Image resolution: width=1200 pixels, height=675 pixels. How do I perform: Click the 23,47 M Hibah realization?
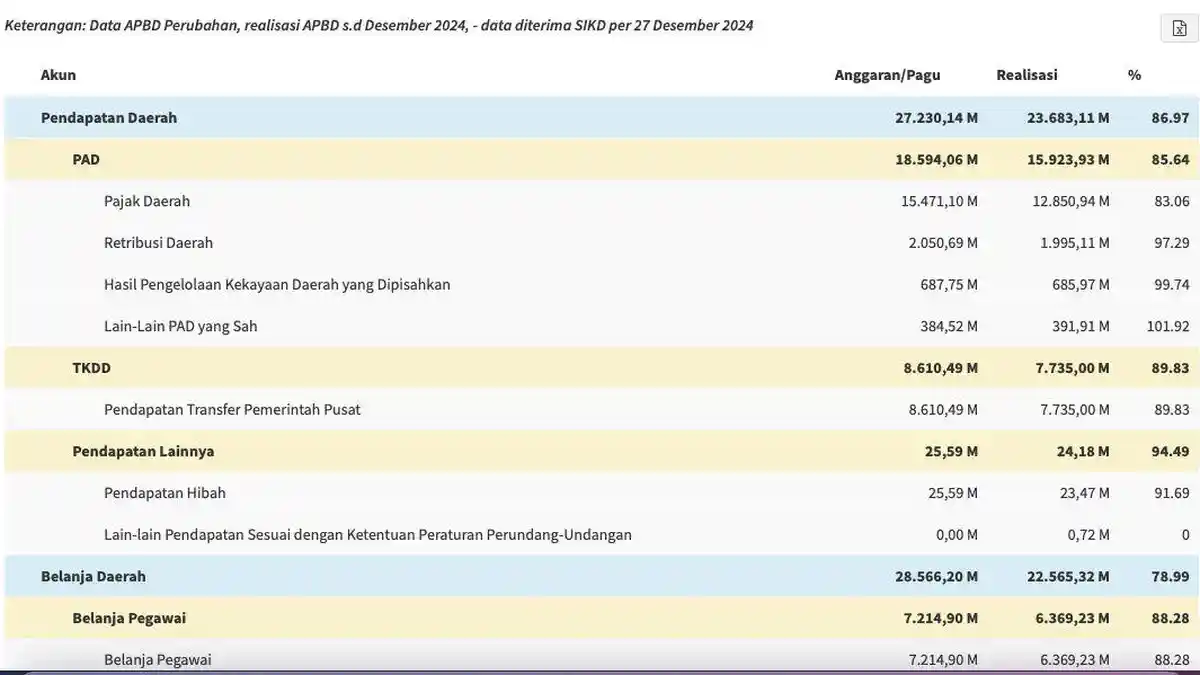pyautogui.click(x=1085, y=493)
